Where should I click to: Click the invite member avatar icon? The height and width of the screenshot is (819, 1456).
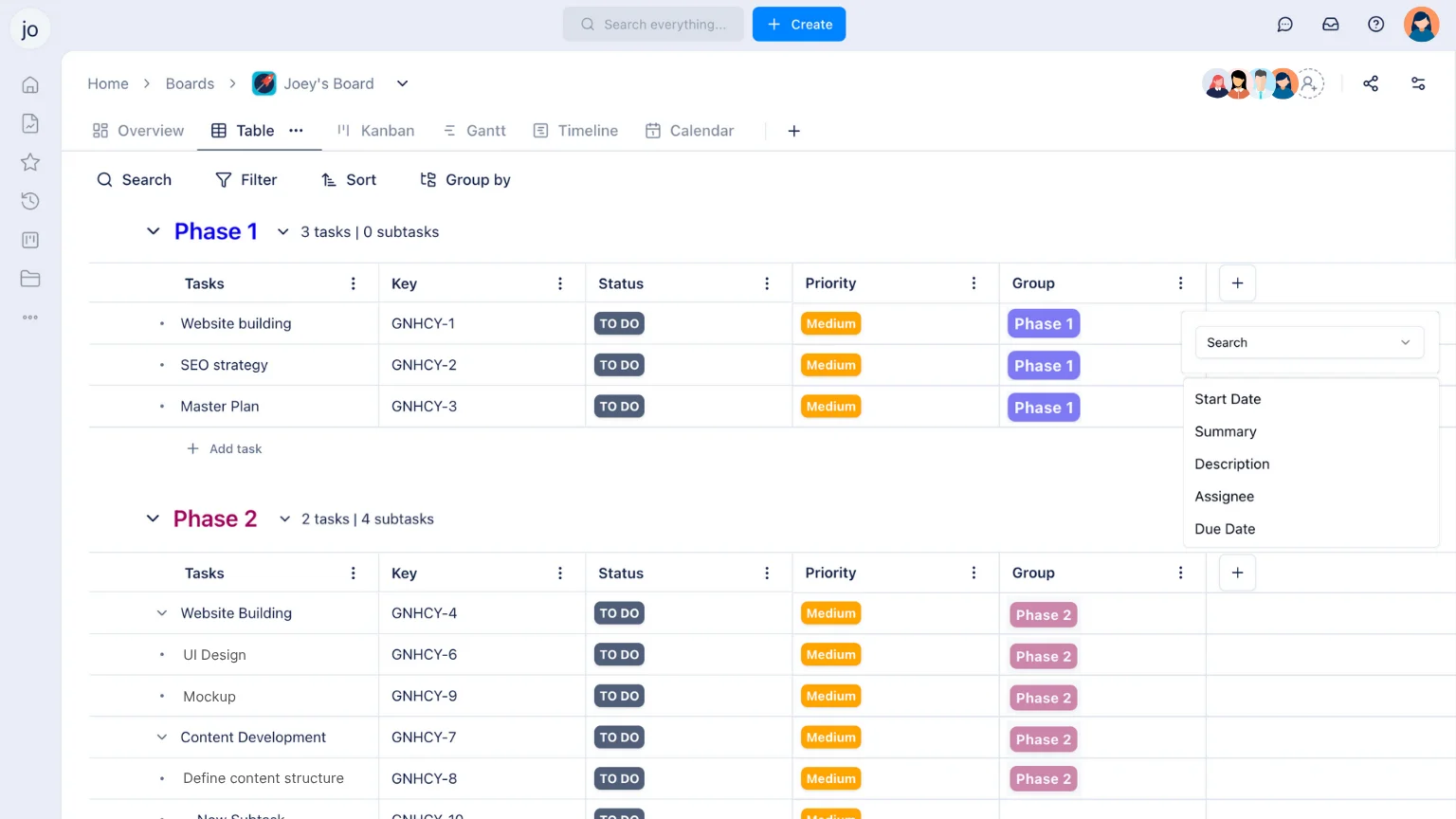click(1310, 83)
